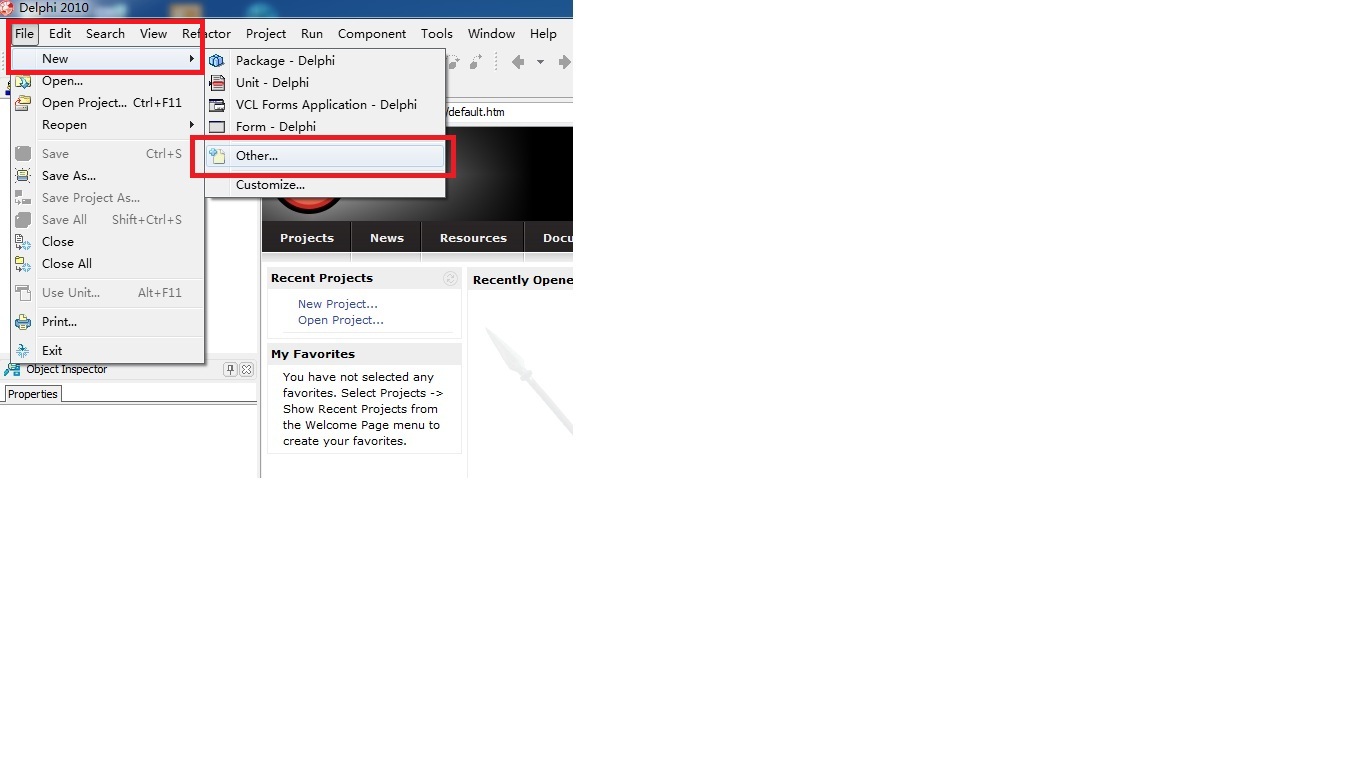Open the Projects tab on Welcome Page
This screenshot has width=1366, height=768.
click(x=307, y=238)
